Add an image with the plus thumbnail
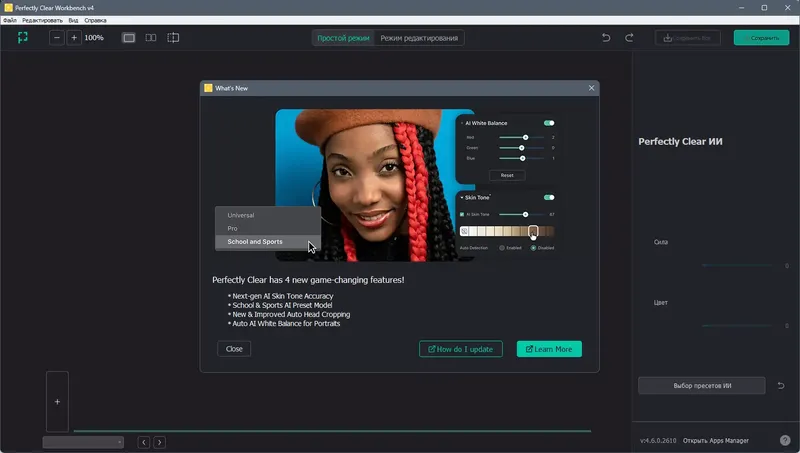 (x=57, y=402)
